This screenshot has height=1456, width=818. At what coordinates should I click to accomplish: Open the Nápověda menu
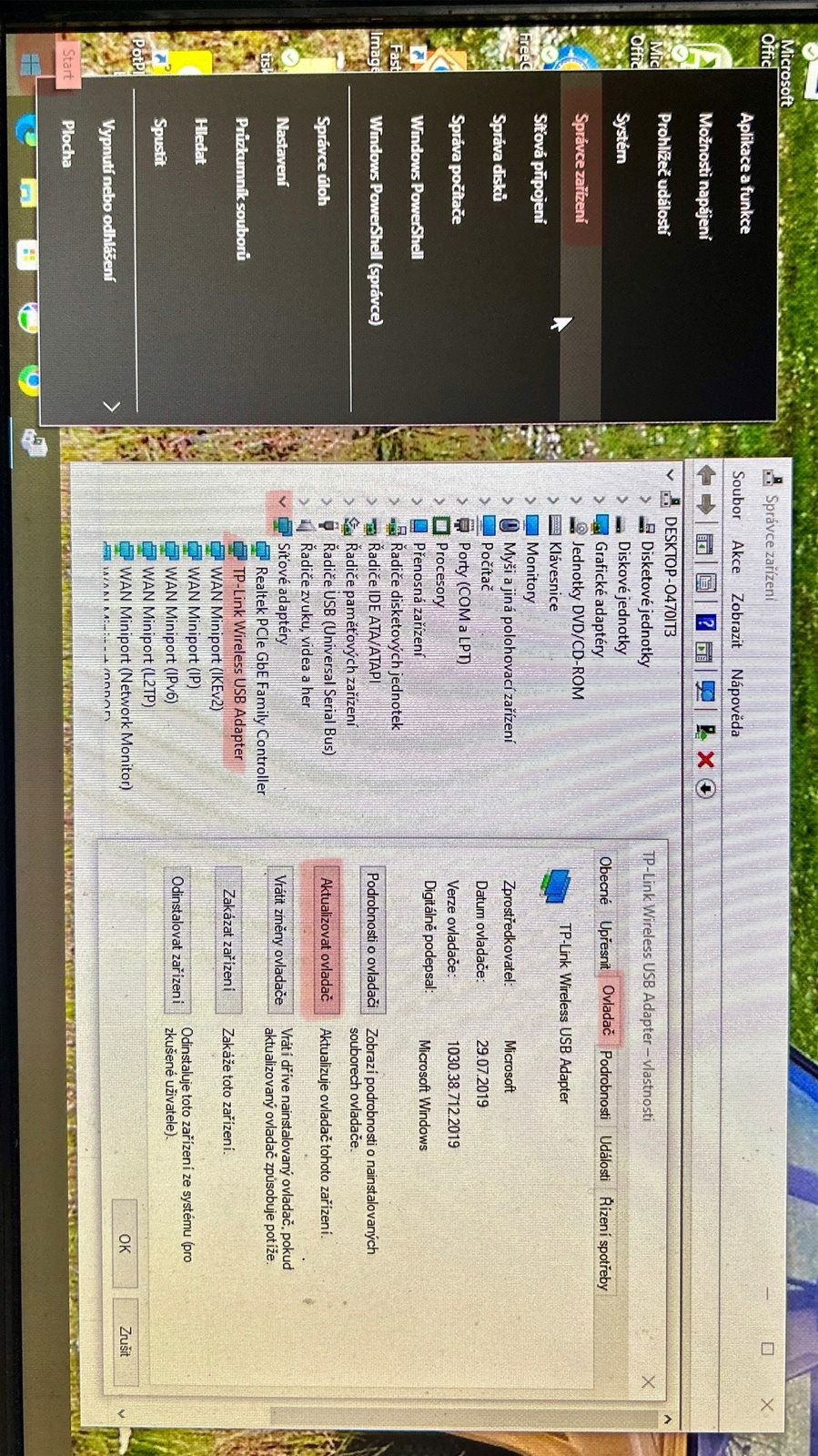tap(738, 702)
